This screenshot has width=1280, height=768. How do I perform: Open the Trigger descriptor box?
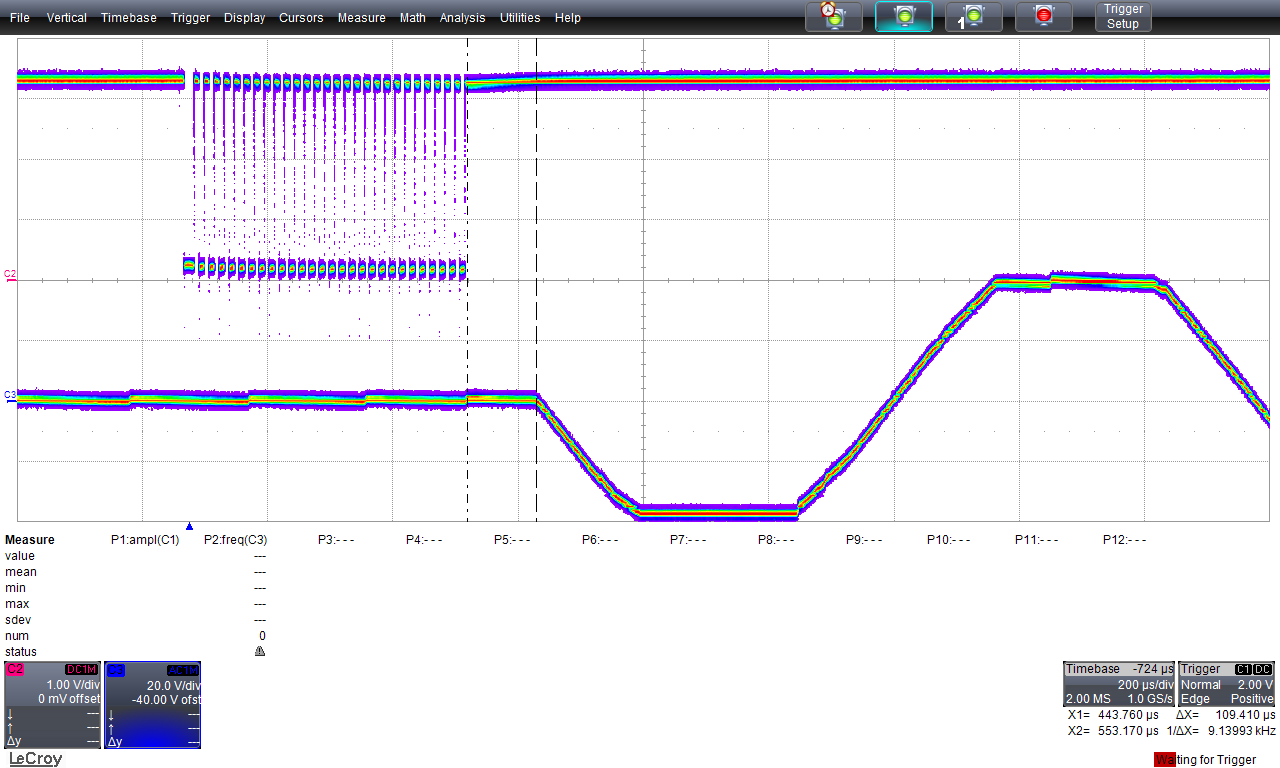point(1227,684)
